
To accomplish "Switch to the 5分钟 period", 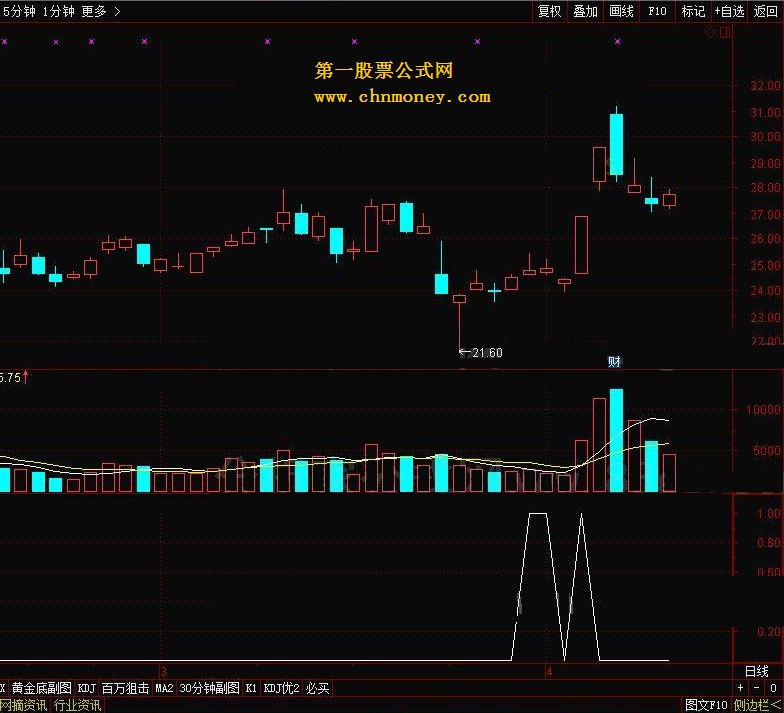I will tap(19, 11).
